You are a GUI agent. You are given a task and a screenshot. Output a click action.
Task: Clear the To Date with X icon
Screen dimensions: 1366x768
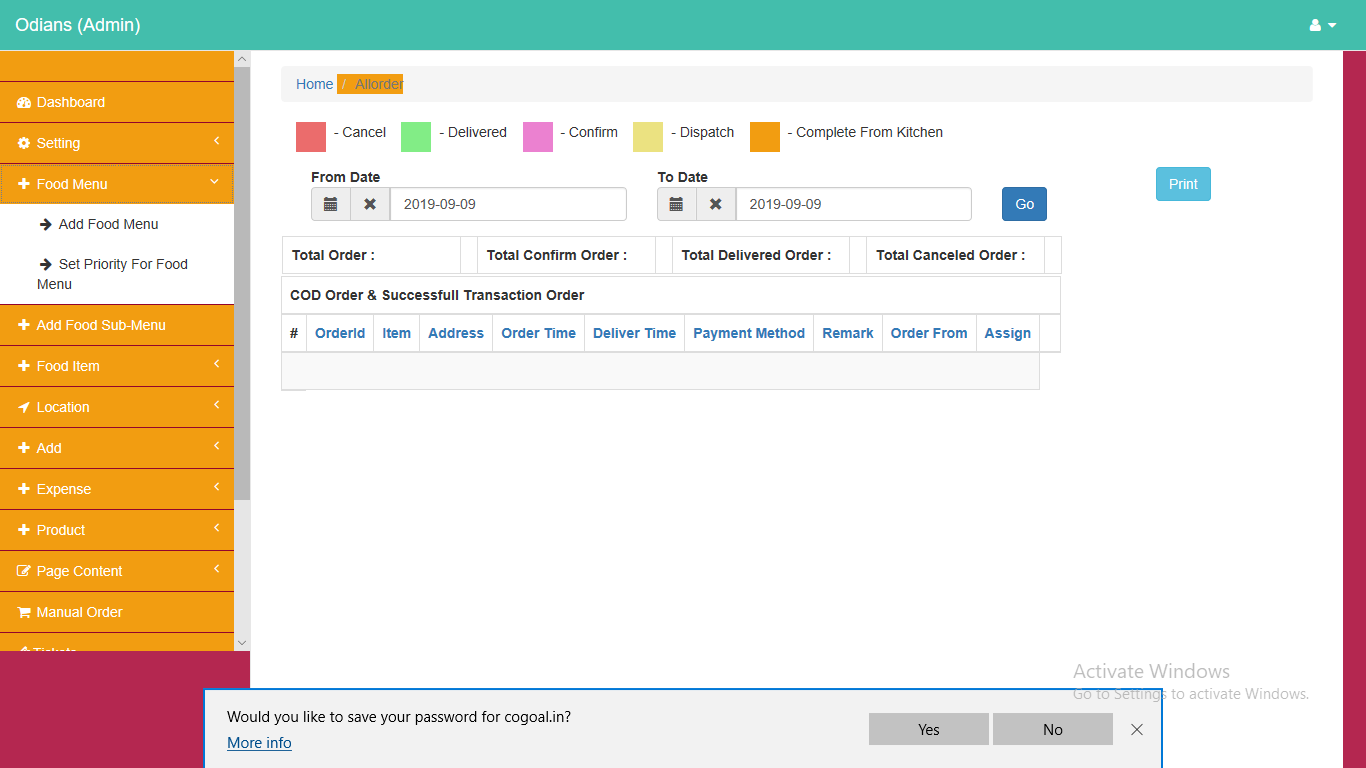[715, 204]
